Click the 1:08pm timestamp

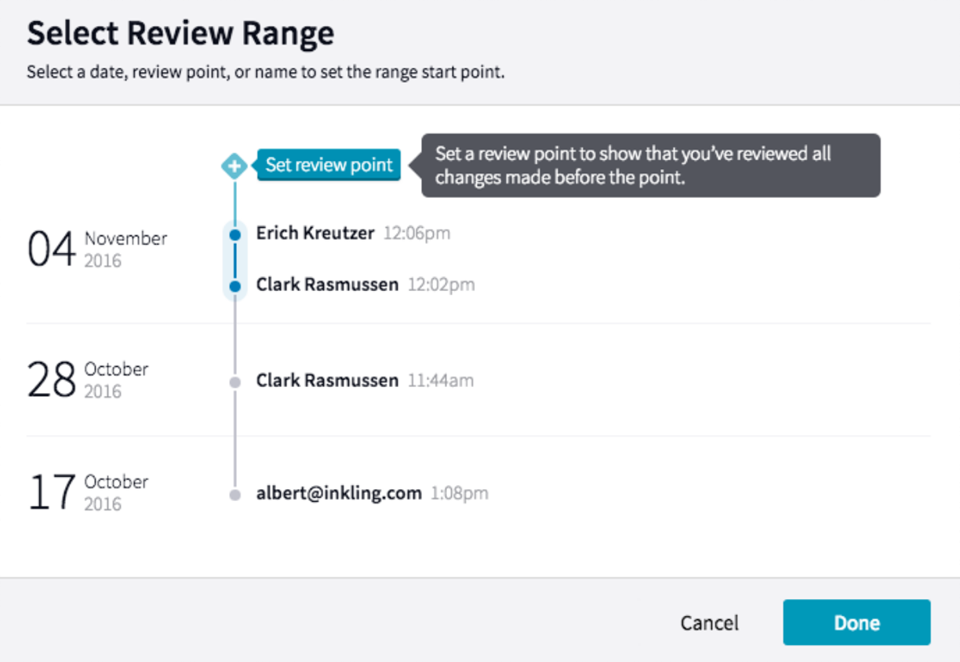point(460,494)
